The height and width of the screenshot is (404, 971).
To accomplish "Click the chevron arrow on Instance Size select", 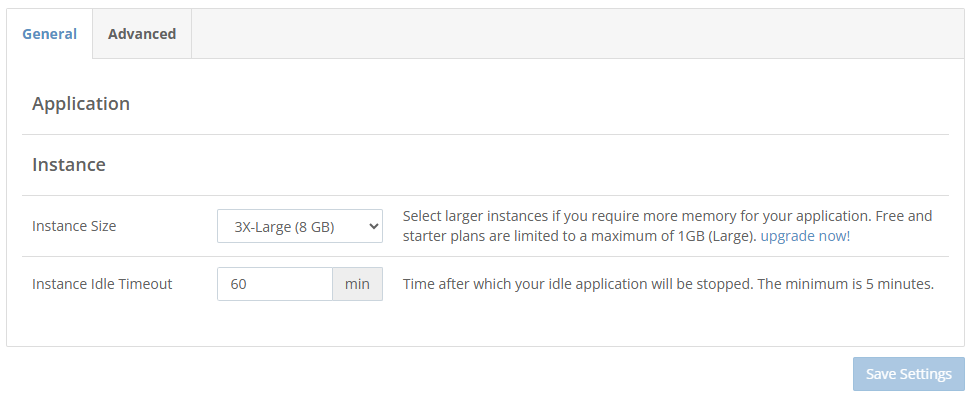I will [x=373, y=226].
